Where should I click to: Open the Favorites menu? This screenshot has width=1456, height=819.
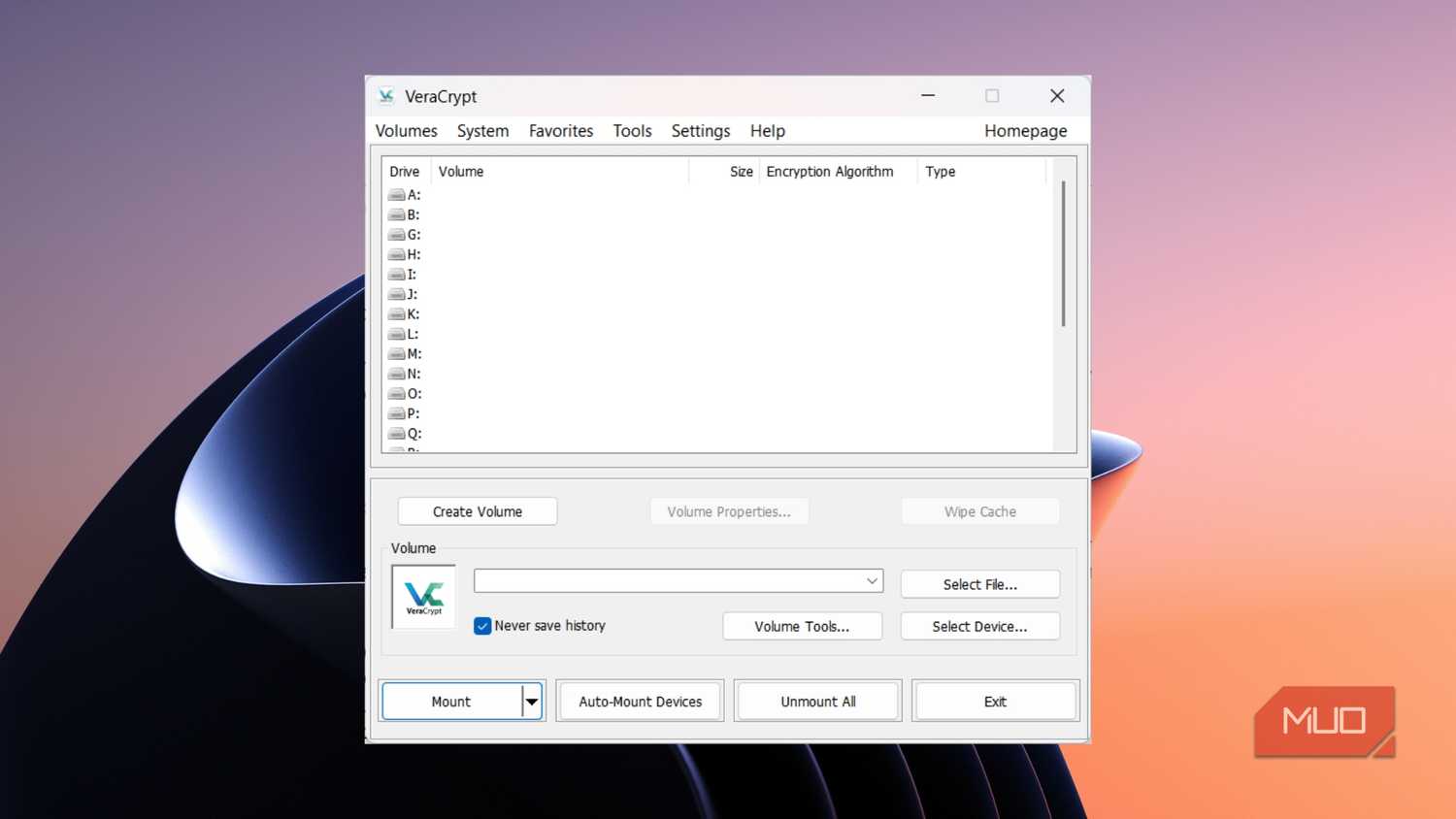pos(561,131)
